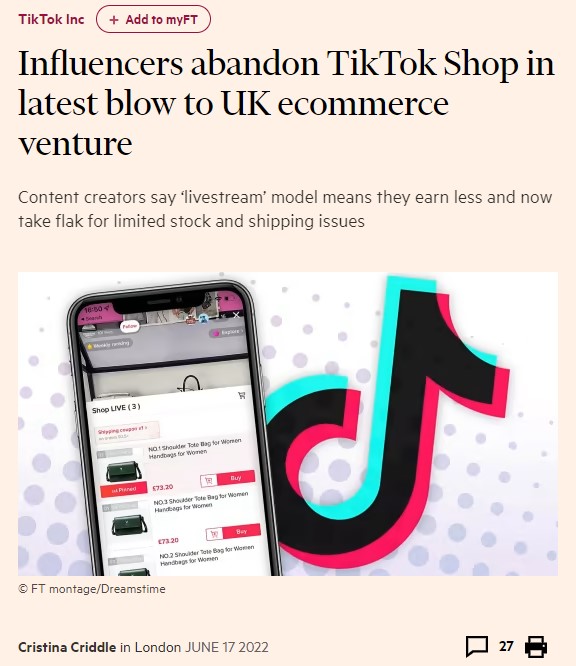Click the Add to myFT button
This screenshot has height=666, width=576.
153,20
